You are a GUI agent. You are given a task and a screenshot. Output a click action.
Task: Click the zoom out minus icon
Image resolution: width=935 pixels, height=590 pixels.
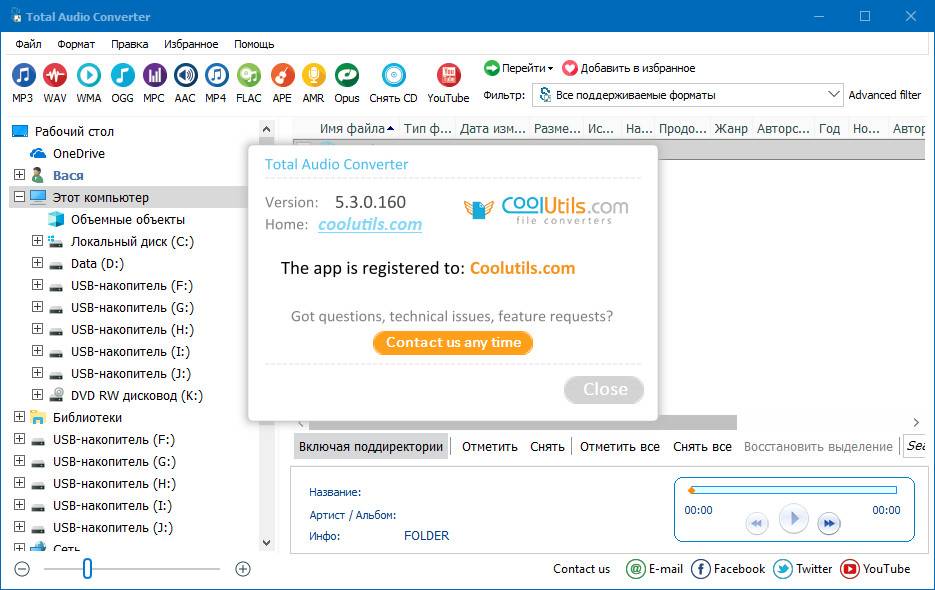coord(22,569)
